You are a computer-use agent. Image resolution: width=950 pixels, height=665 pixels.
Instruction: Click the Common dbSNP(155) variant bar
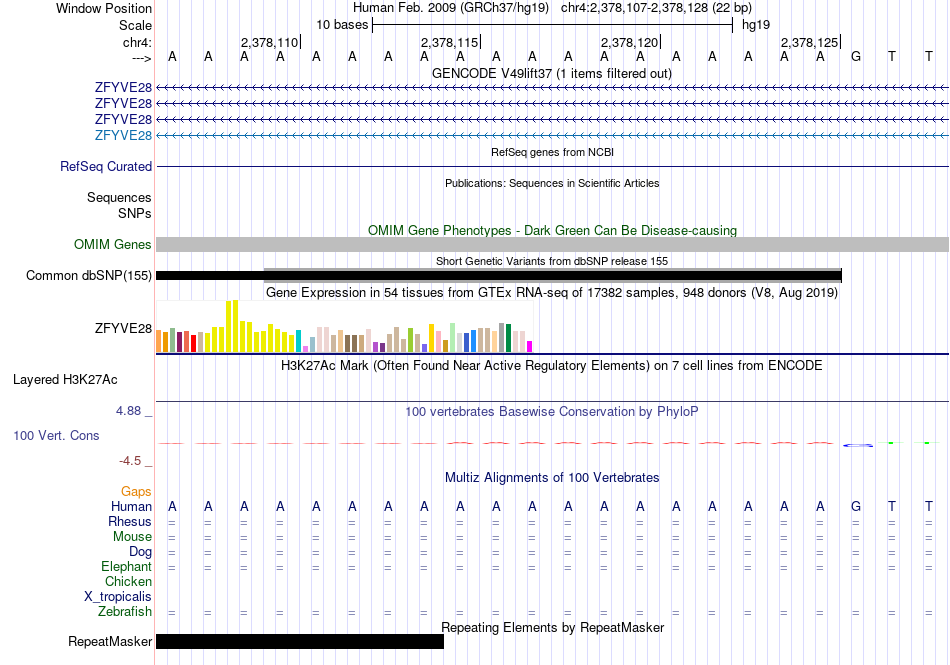tap(499, 276)
